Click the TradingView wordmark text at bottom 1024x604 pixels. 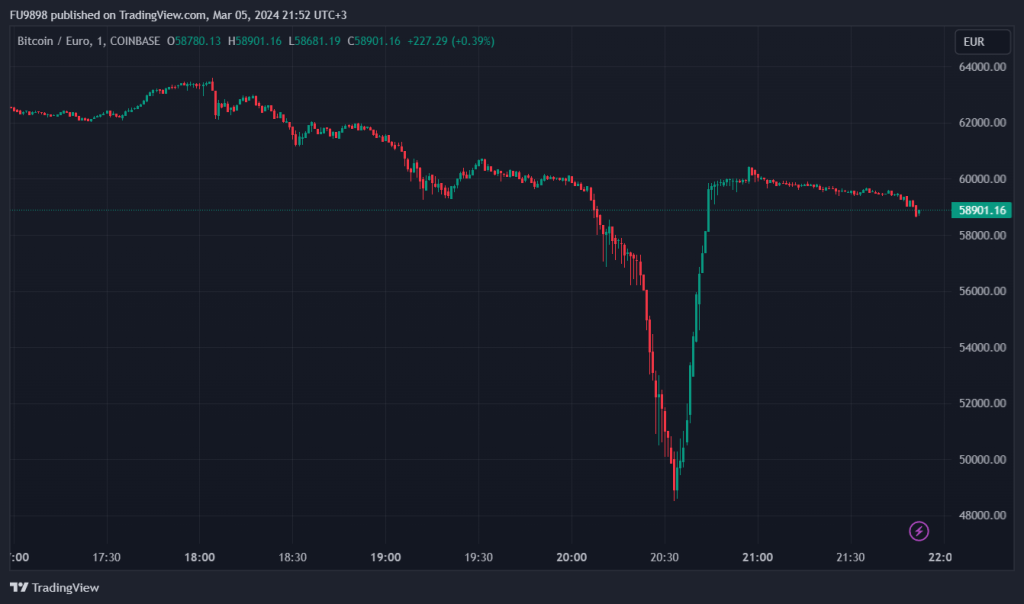(x=65, y=587)
